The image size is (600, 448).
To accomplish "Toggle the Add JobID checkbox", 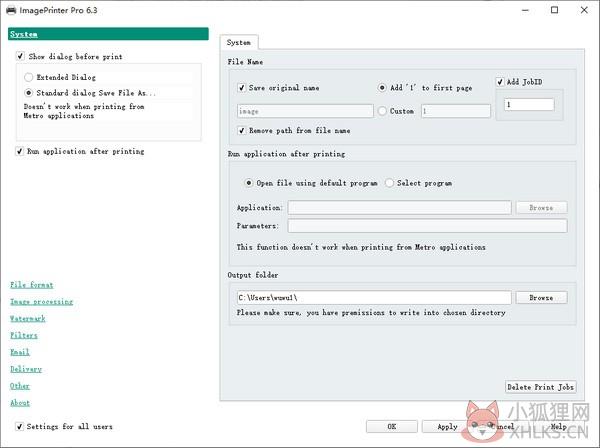I will click(x=500, y=82).
